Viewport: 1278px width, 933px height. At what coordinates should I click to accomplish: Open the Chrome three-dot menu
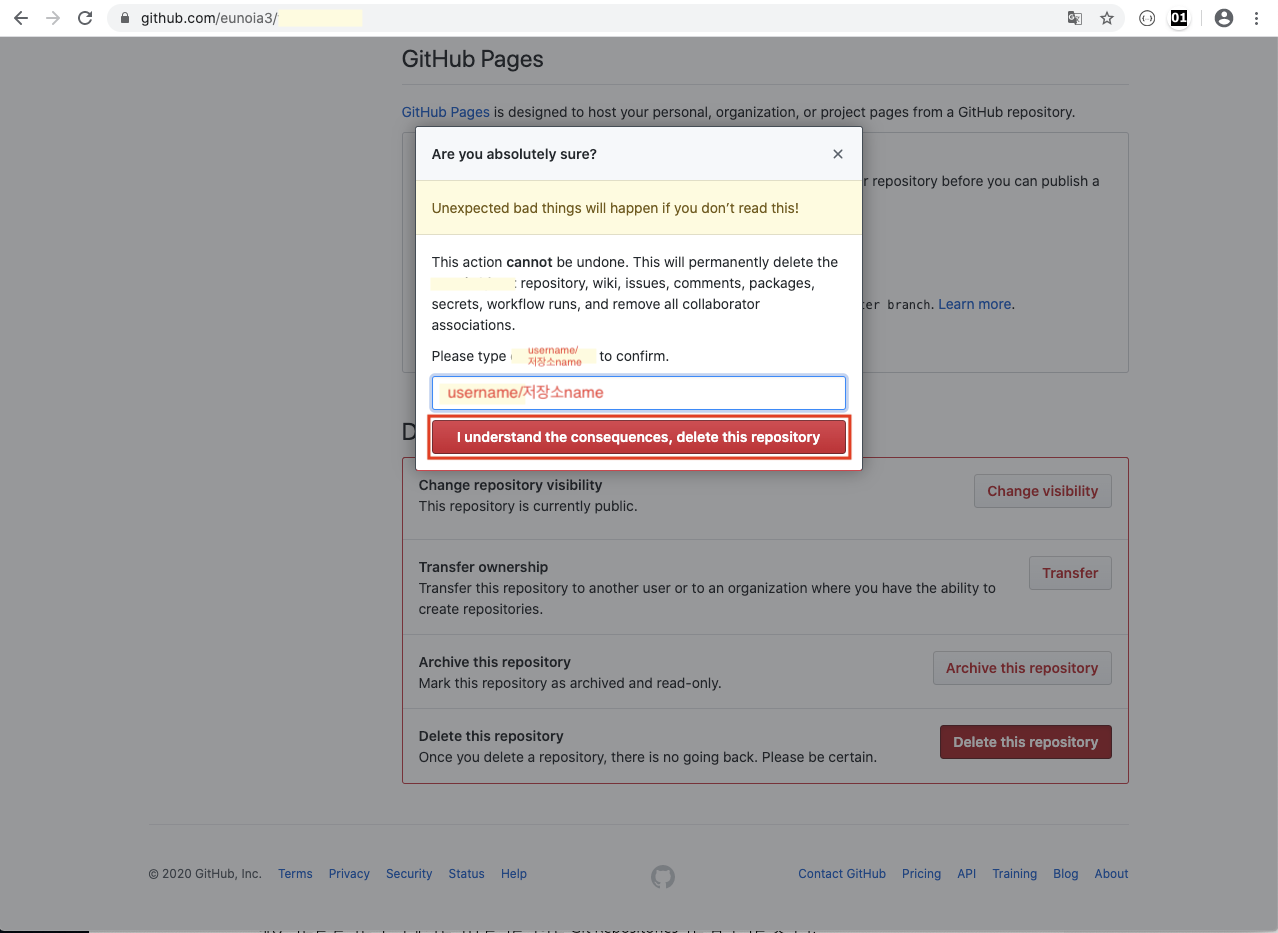pos(1256,18)
